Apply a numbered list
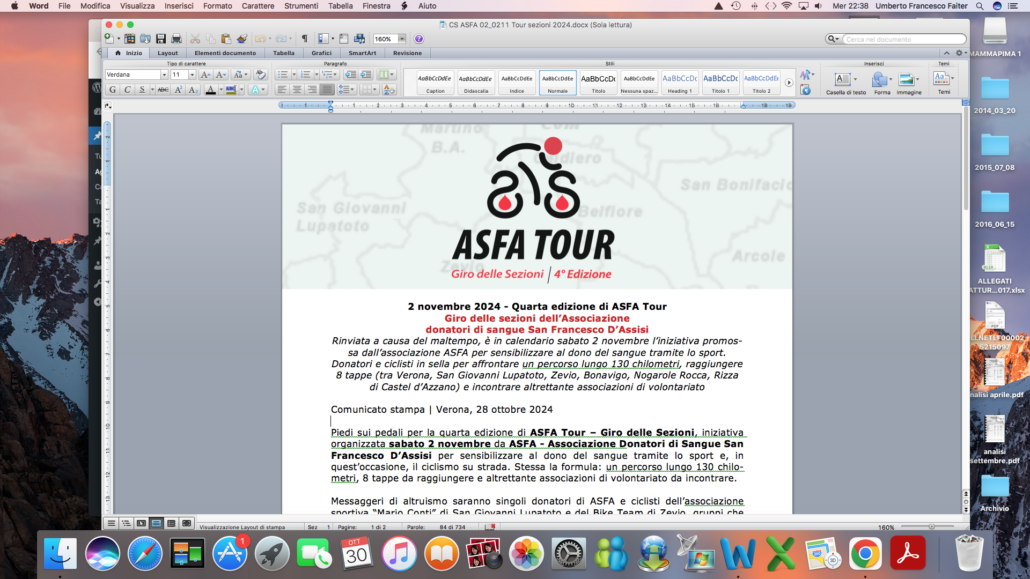 click(x=305, y=75)
